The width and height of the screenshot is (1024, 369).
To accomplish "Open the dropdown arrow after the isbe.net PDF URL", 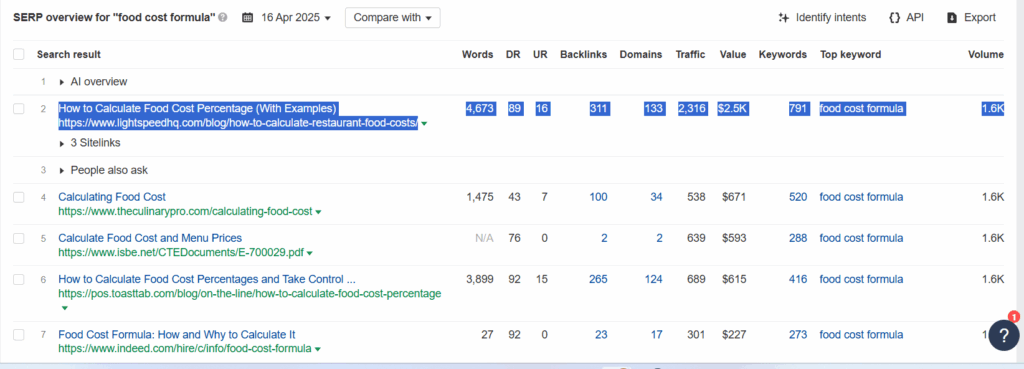I will coord(310,253).
